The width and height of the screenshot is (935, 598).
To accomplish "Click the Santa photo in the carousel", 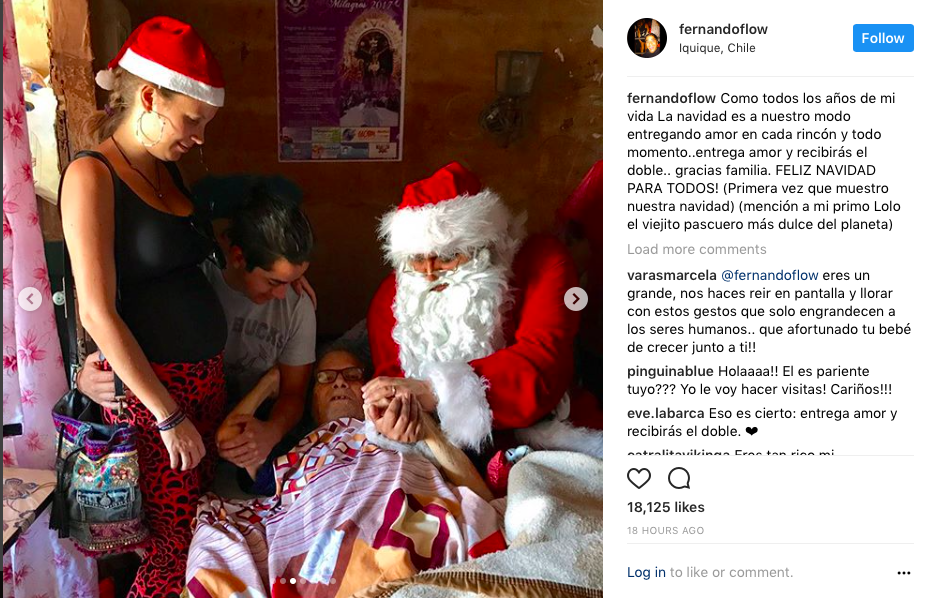I will tap(303, 299).
